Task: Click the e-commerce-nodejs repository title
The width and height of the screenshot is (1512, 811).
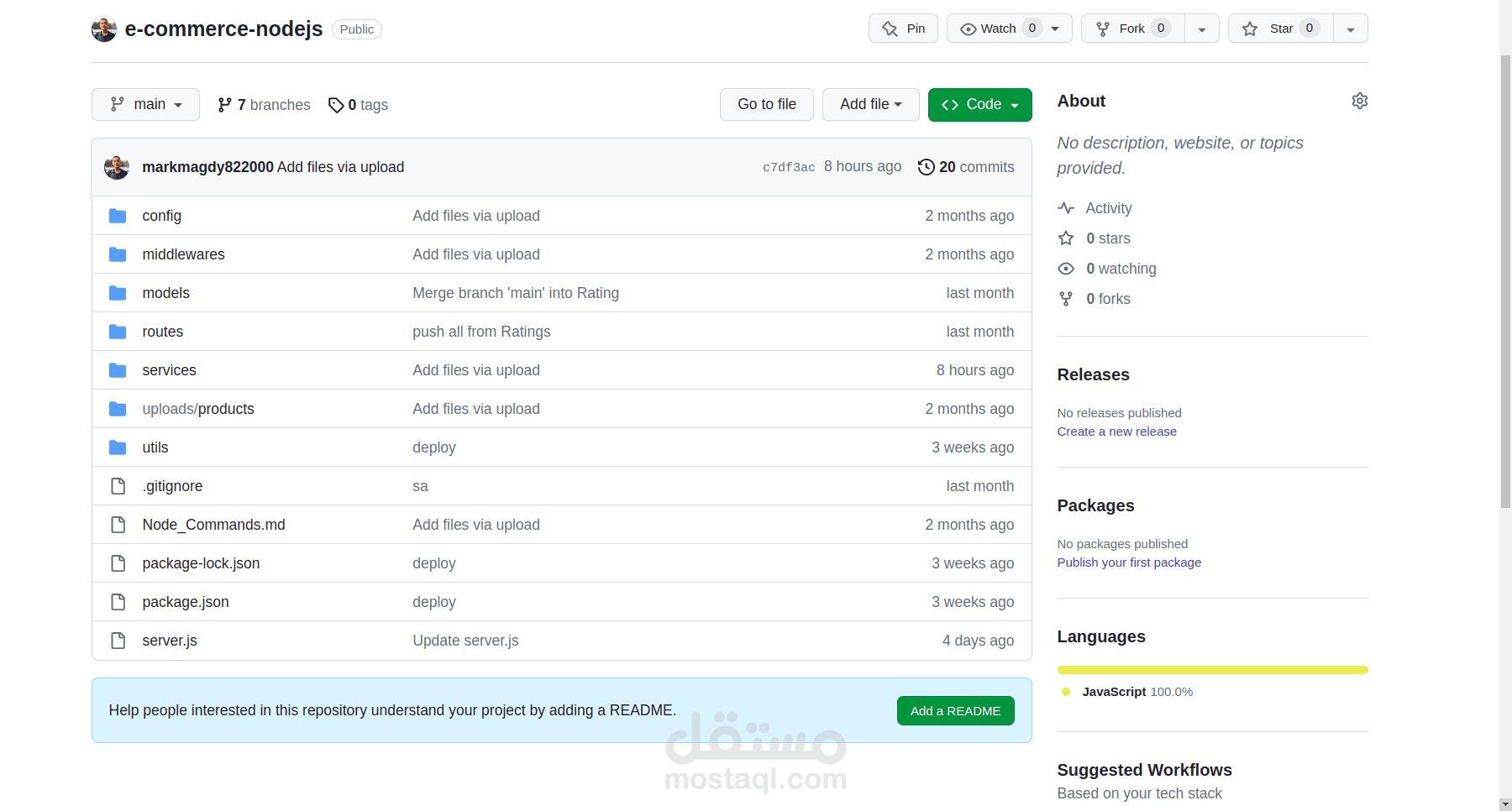Action: tap(224, 29)
